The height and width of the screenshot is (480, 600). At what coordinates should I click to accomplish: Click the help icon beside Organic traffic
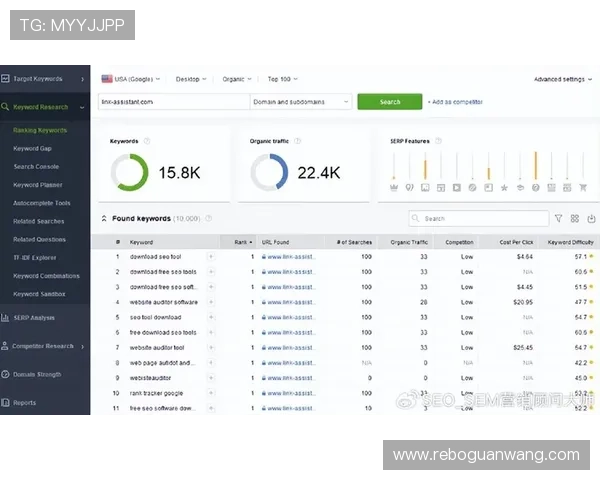[x=297, y=141]
